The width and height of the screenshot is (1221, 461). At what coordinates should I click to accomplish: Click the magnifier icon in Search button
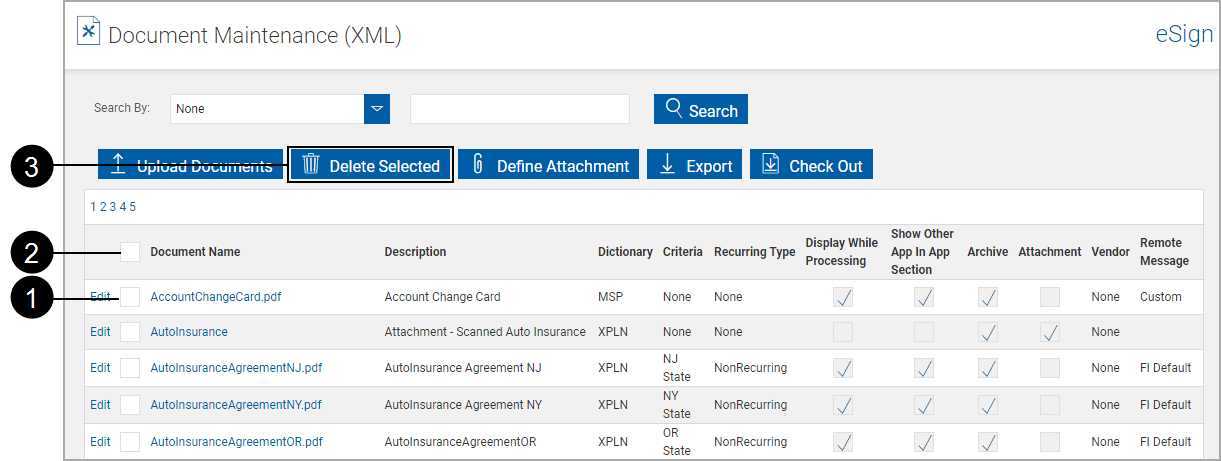pos(673,108)
